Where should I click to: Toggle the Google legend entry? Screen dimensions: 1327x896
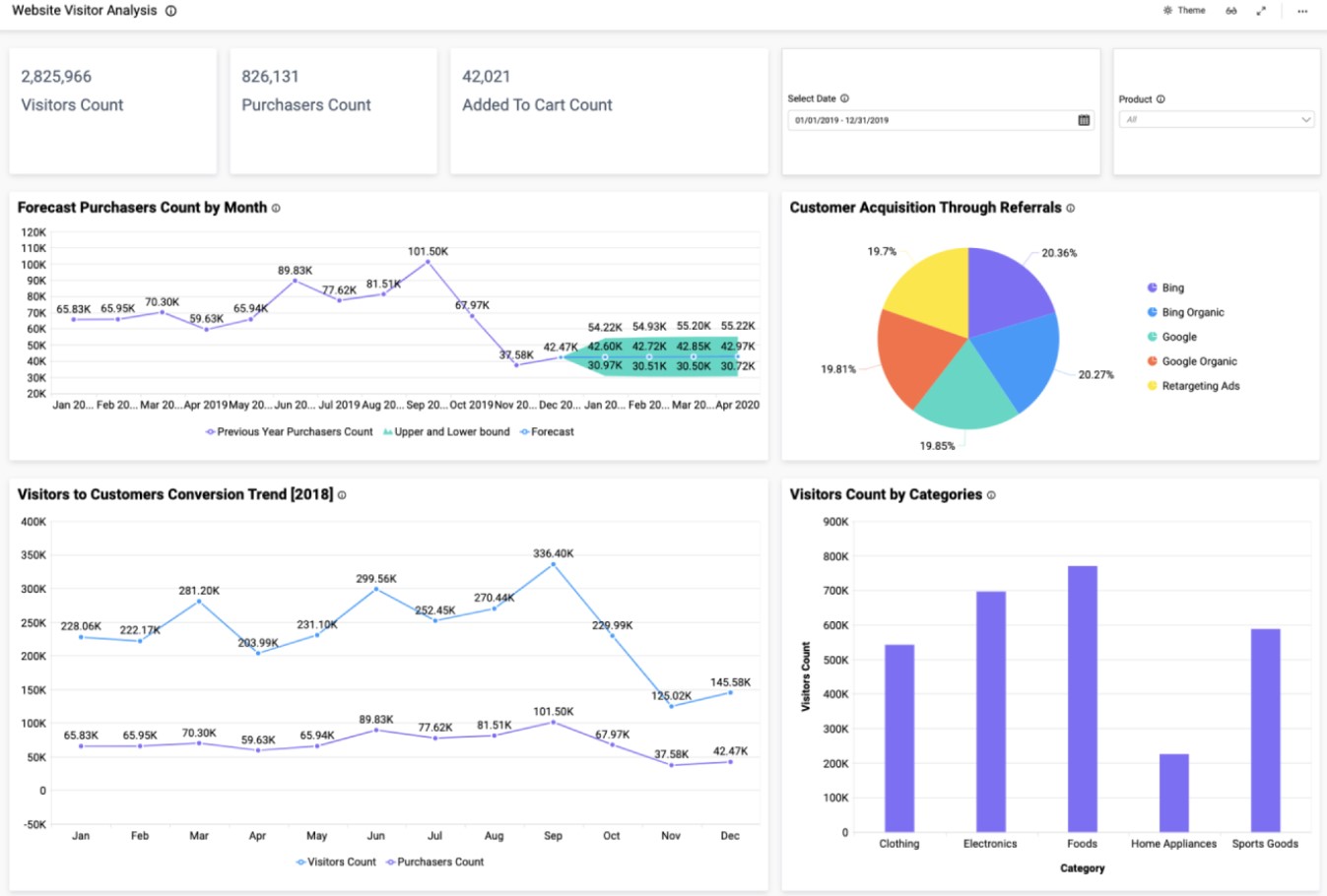click(1171, 337)
